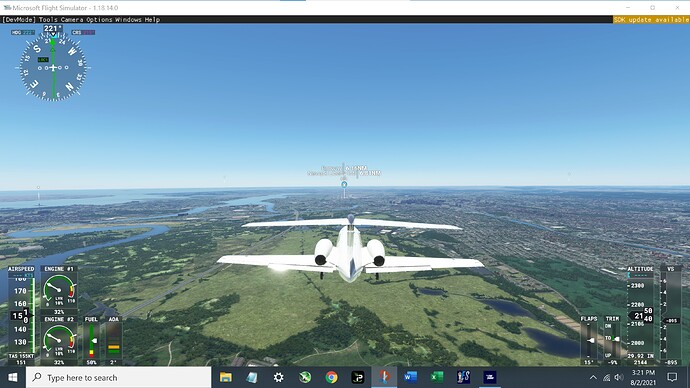Click the 2144 altitude readout below the tape
Screen dimensions: 690x388
[x=640, y=362]
